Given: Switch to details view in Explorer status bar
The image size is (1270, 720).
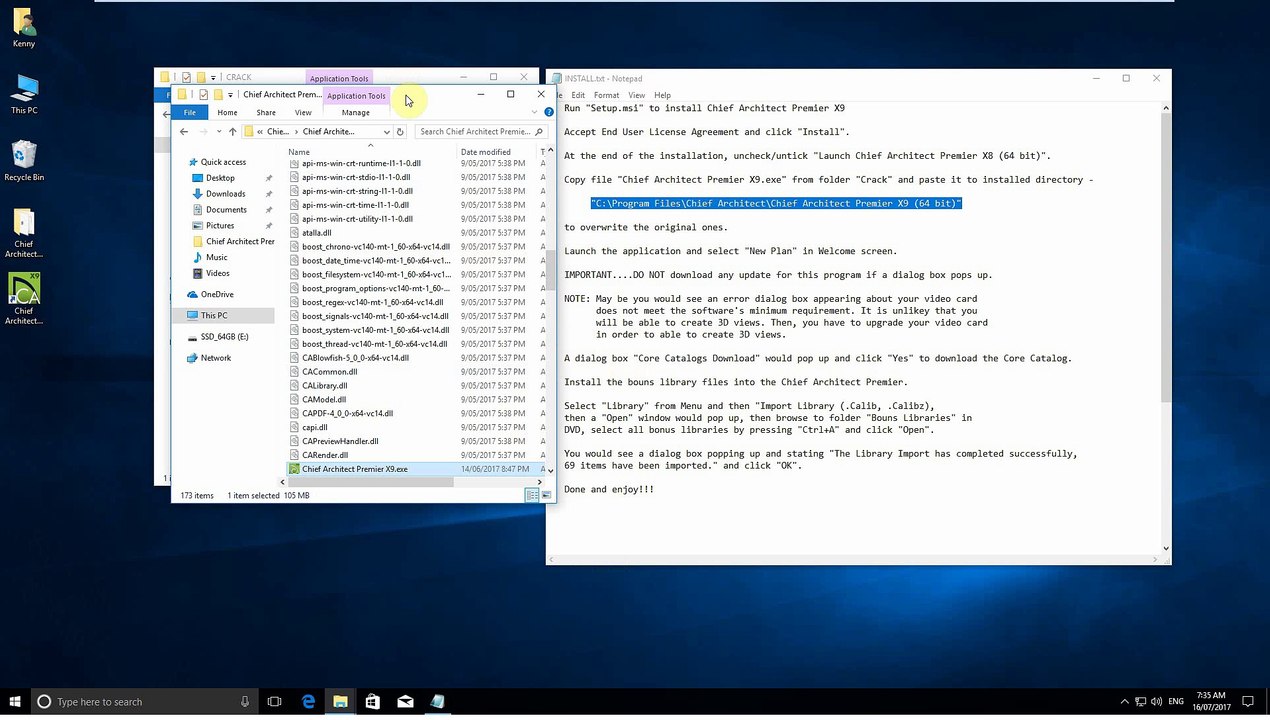Looking at the screenshot, I should point(532,495).
